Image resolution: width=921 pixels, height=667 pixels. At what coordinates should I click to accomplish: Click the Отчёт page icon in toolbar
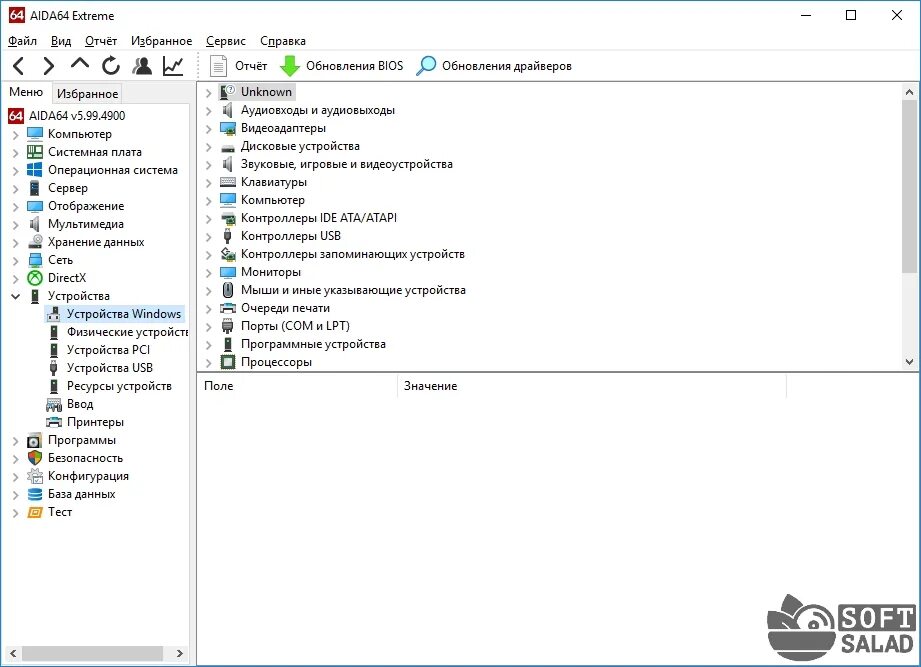click(x=218, y=66)
